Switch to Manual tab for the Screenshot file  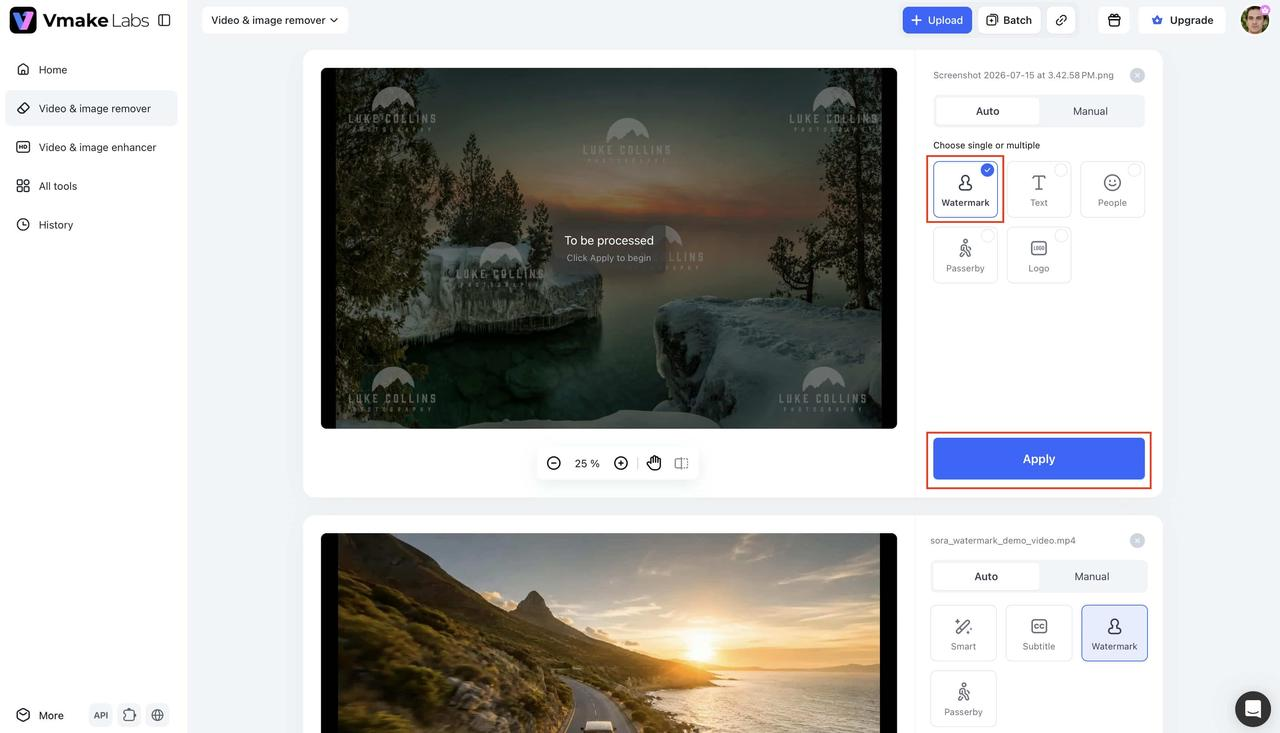[1090, 111]
